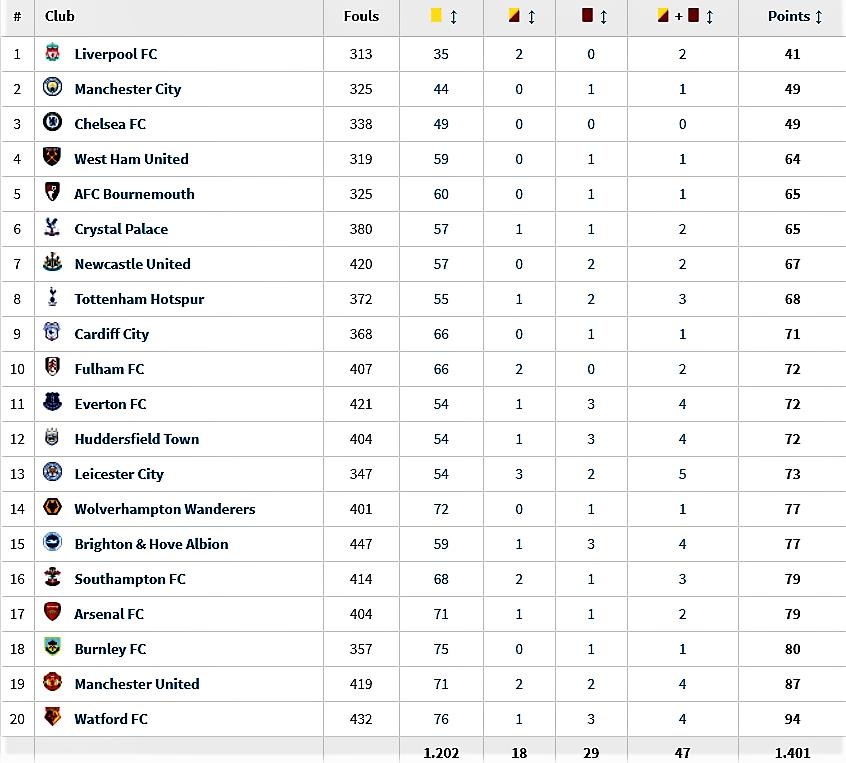This screenshot has width=846, height=763.
Task: Click the red card icon in the header
Action: [x=585, y=17]
